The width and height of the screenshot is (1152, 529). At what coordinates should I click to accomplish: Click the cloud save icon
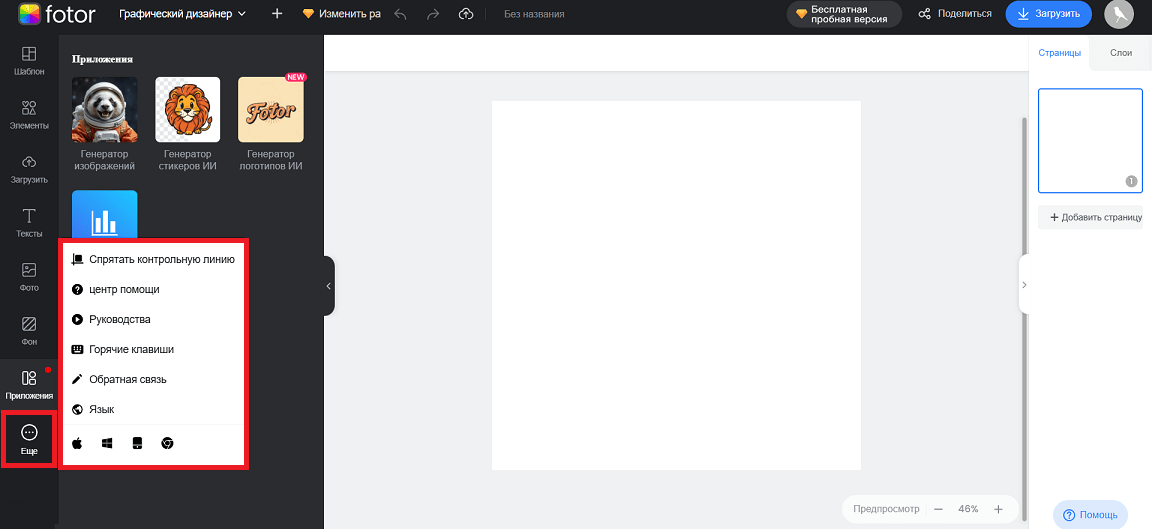[466, 14]
